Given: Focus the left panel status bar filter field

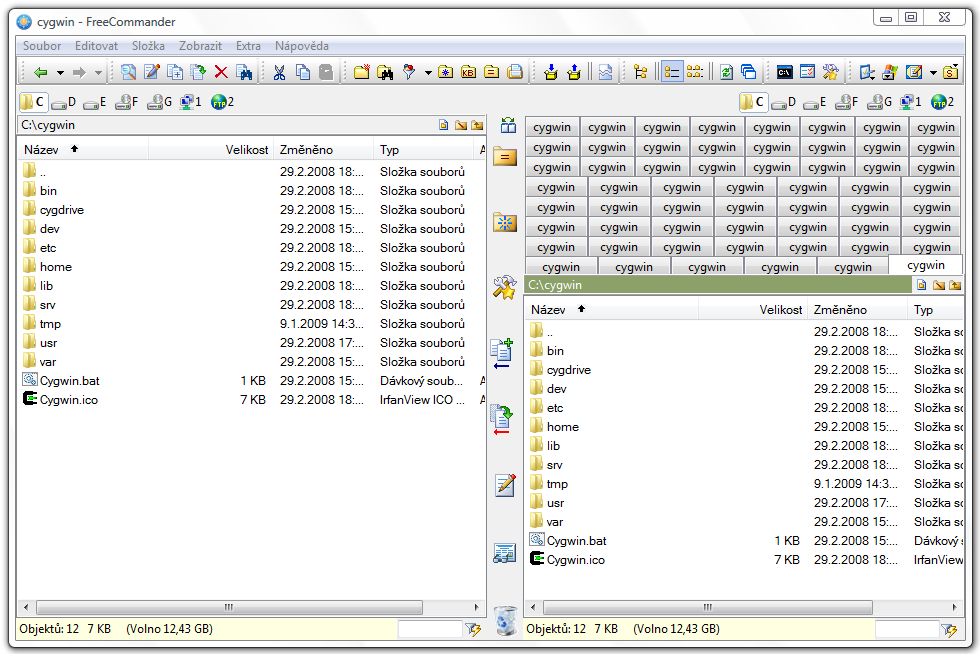Looking at the screenshot, I should point(430,629).
